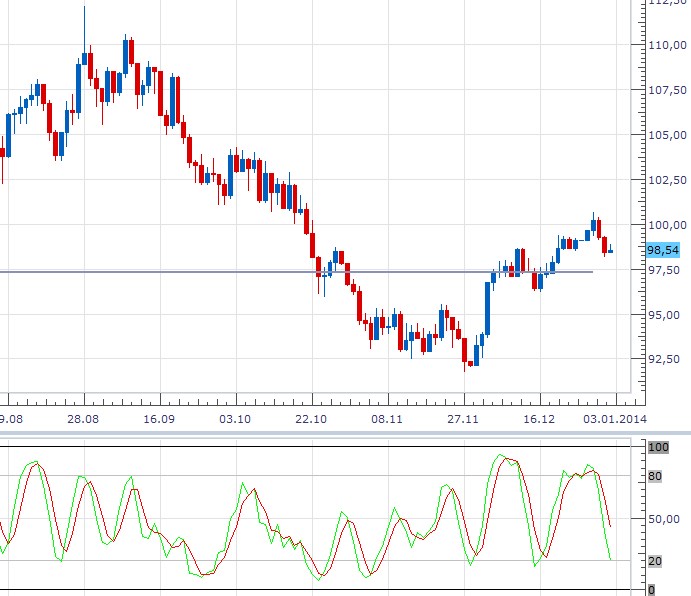Image resolution: width=691 pixels, height=596 pixels.
Task: Click the 03.01.2014 date label
Action: click(x=614, y=420)
